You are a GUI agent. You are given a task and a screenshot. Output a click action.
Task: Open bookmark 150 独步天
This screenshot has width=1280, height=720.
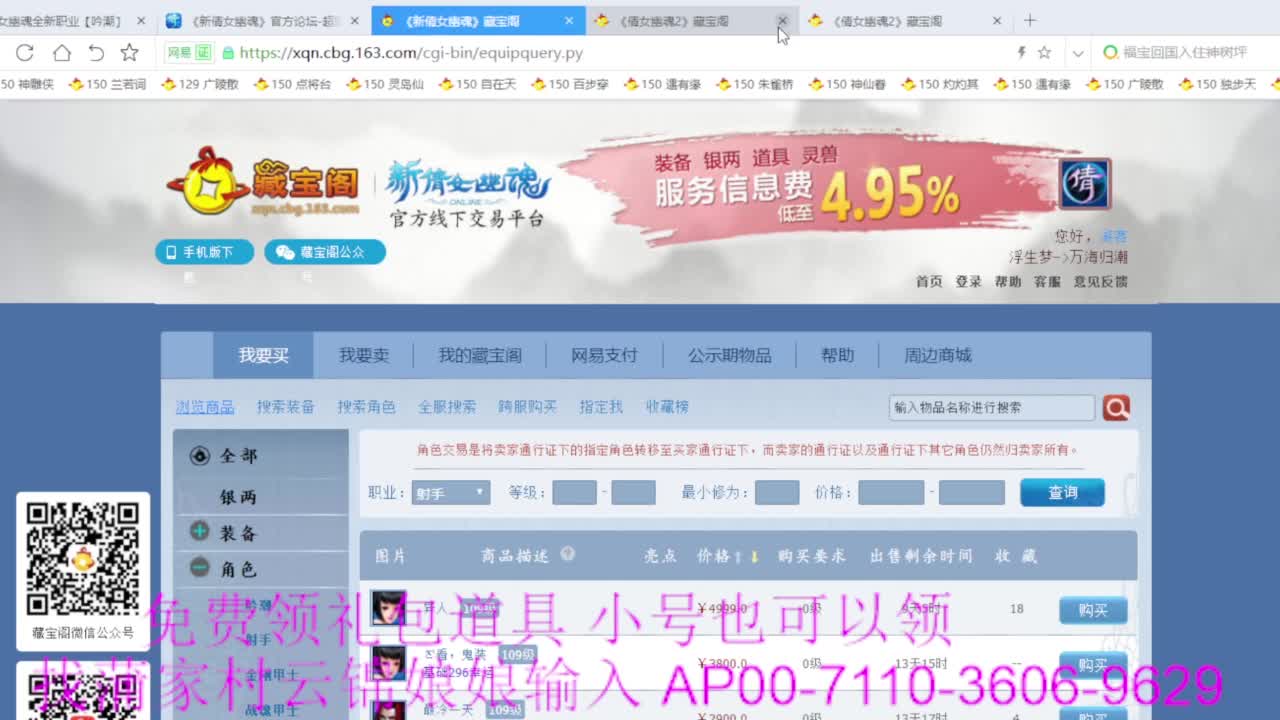click(1217, 84)
